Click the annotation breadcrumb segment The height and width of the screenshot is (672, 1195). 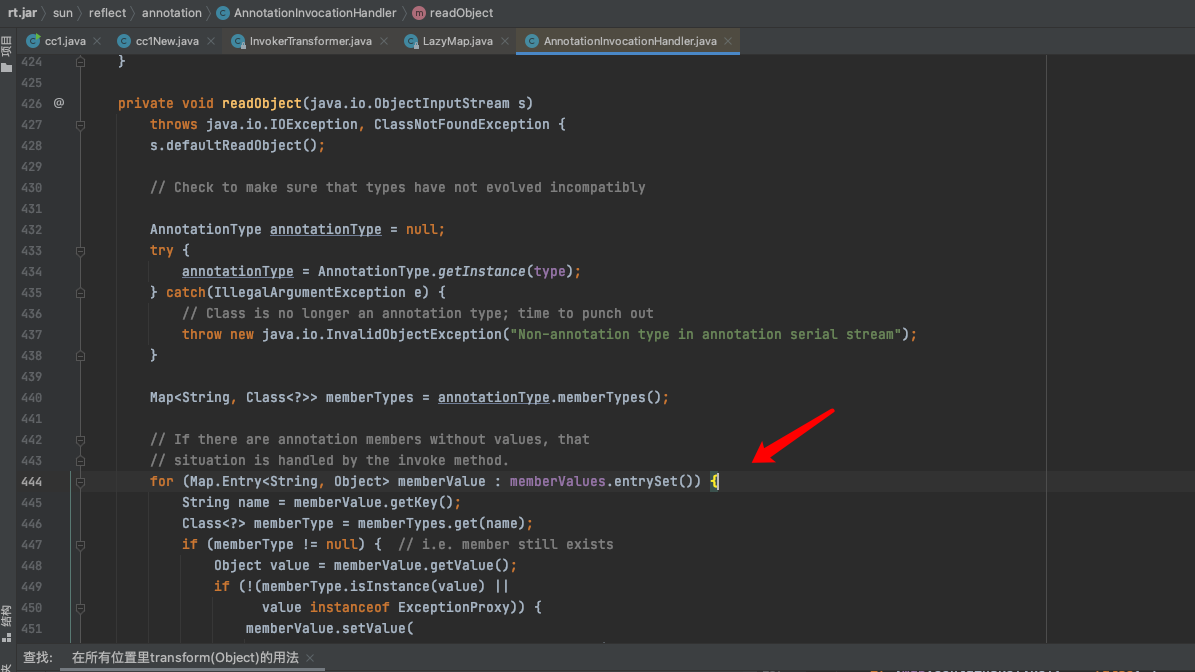171,13
